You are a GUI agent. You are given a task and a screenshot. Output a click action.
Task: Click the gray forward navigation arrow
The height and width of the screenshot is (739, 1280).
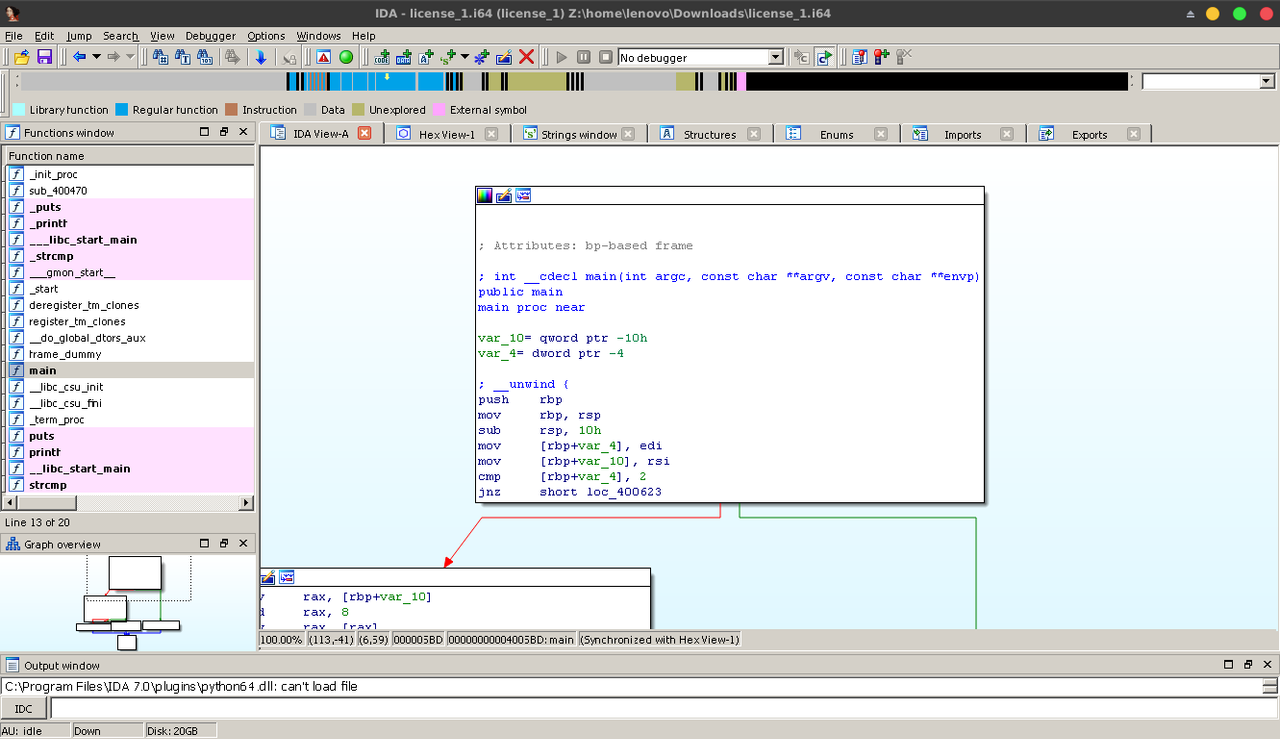point(113,57)
